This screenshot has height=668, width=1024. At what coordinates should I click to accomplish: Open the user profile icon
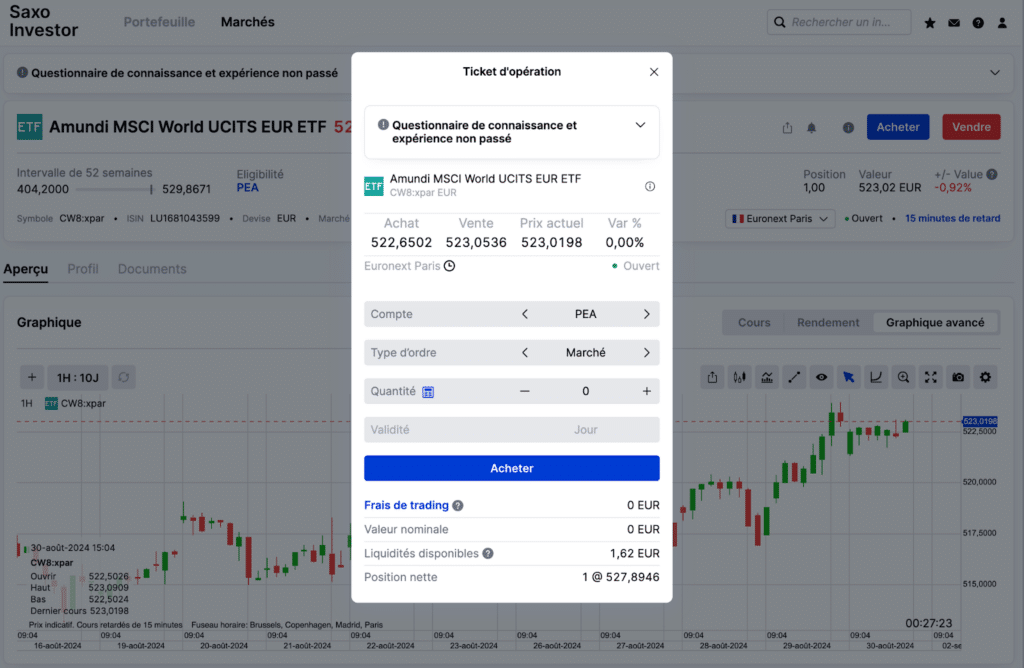coord(1002,23)
